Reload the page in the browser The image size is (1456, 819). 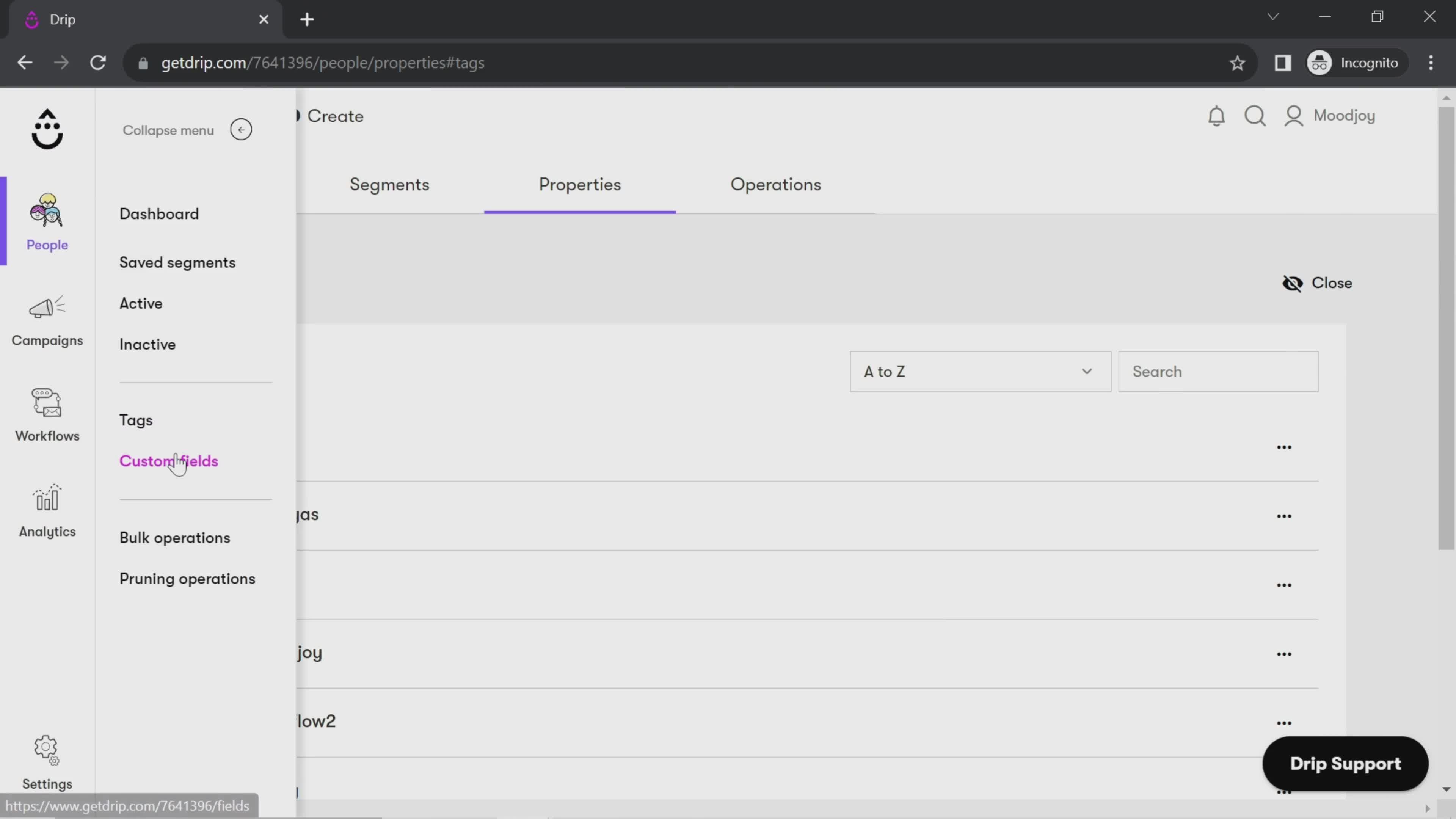click(x=98, y=63)
